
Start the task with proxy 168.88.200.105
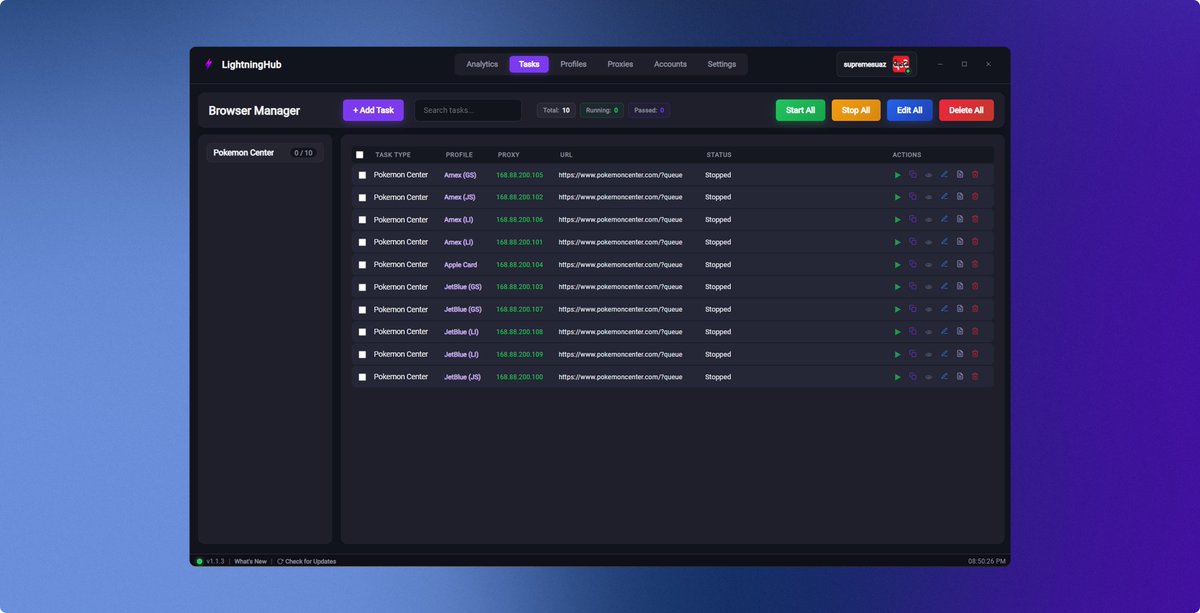click(x=897, y=175)
